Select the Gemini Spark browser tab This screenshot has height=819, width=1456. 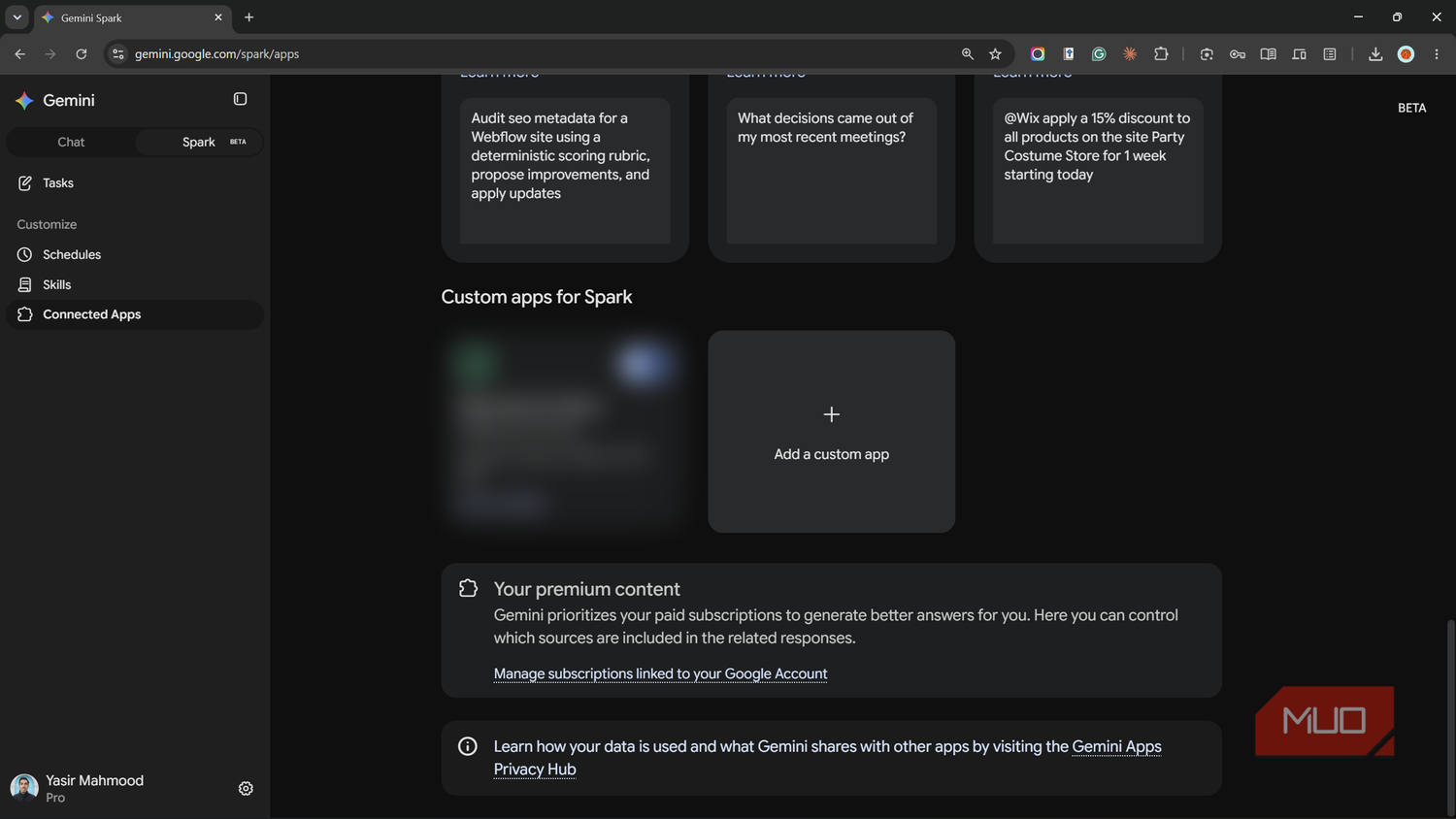(x=131, y=17)
